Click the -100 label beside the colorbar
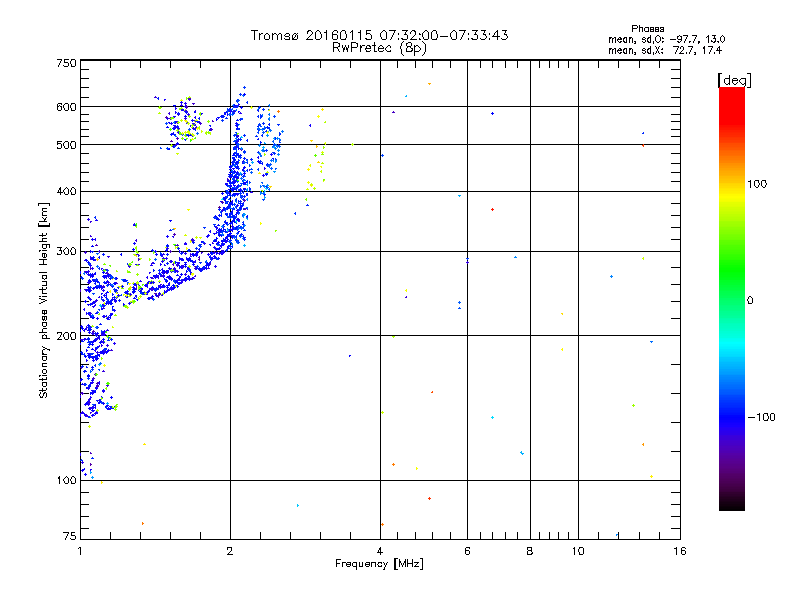800x600 pixels. [762, 417]
